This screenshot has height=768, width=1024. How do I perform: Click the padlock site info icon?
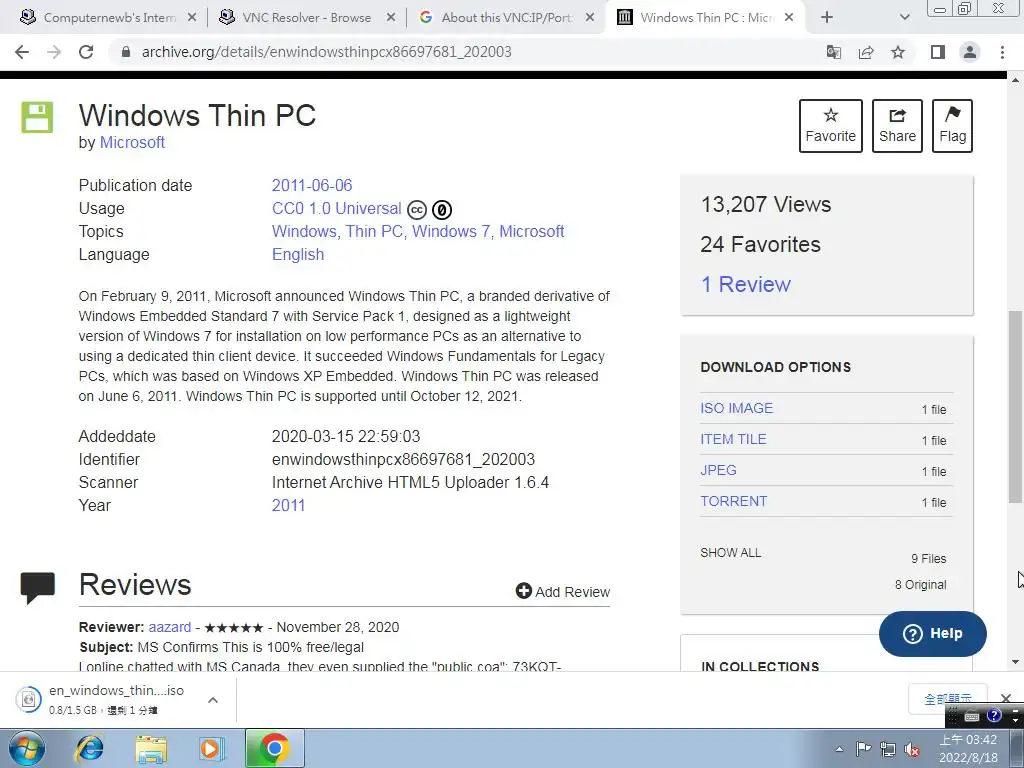tap(127, 52)
